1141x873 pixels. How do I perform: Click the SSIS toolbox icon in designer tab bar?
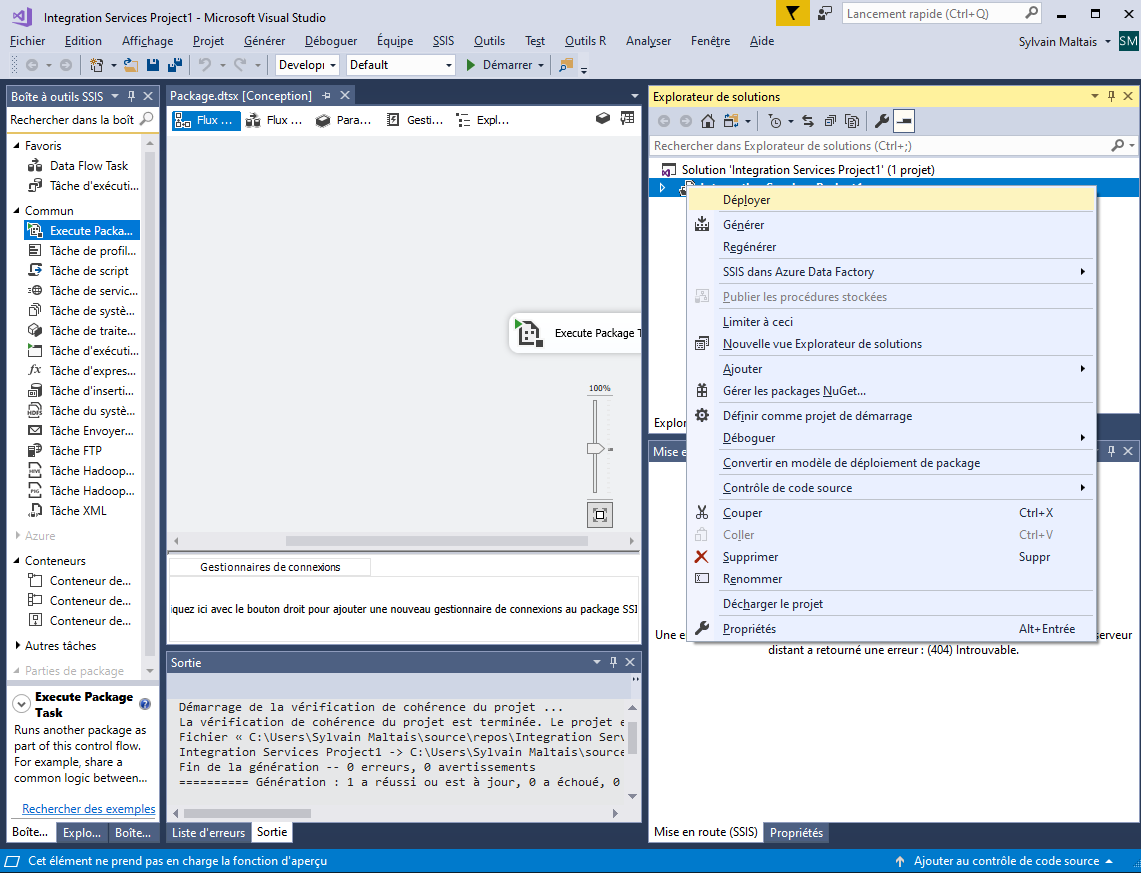click(603, 119)
